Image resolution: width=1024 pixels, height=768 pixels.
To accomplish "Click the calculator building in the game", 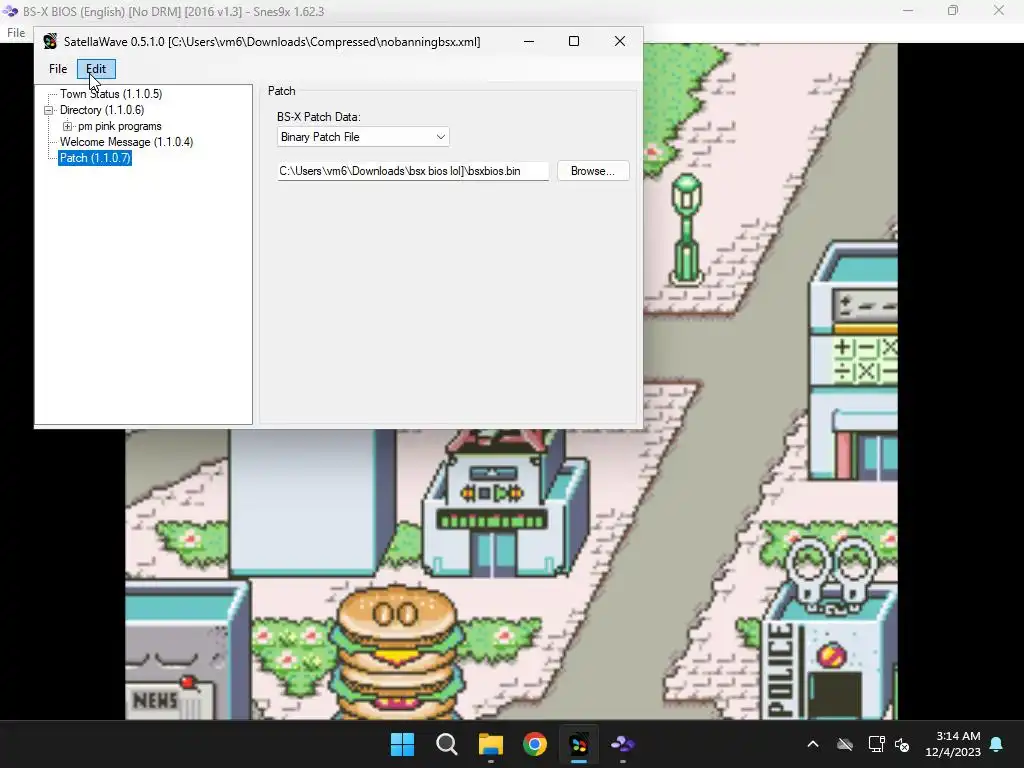I will [854, 360].
